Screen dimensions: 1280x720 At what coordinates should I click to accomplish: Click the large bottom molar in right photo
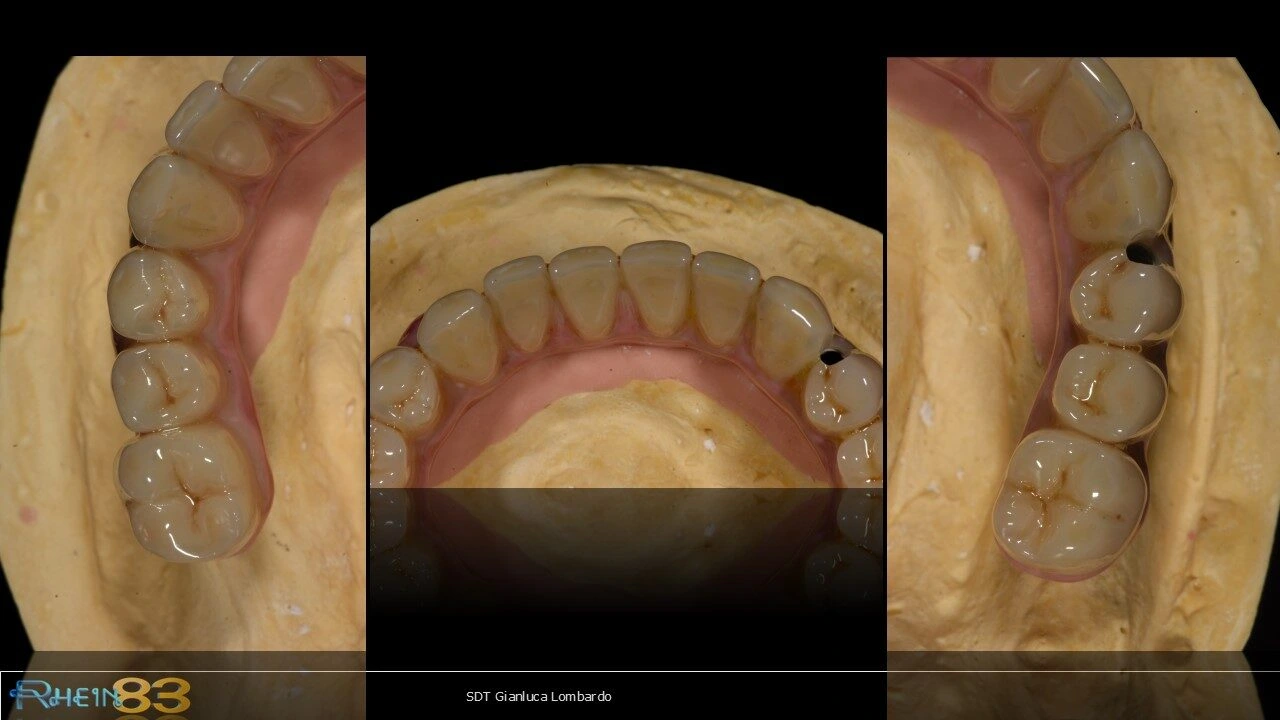(x=1069, y=498)
